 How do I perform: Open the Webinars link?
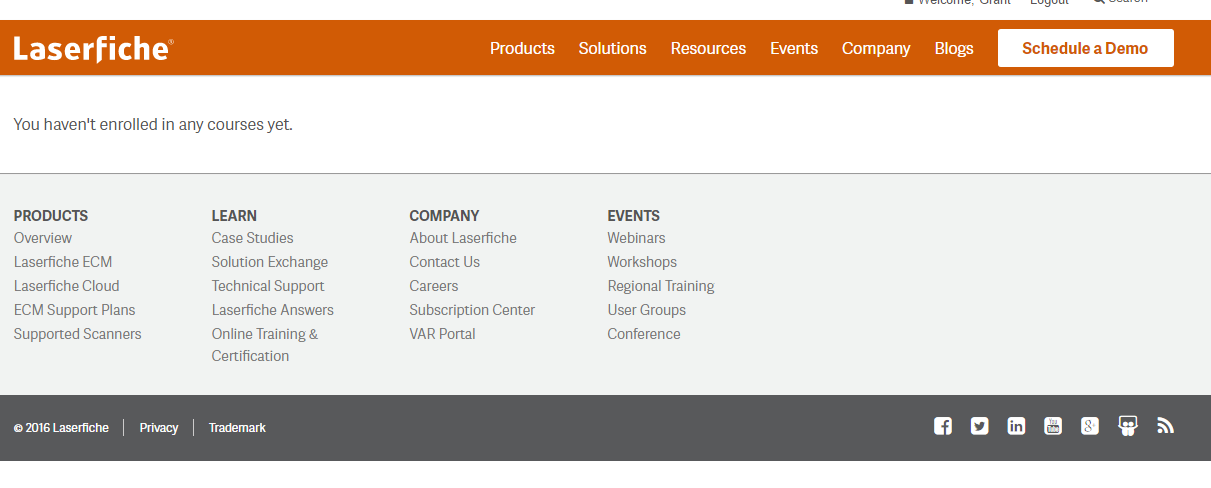(636, 238)
